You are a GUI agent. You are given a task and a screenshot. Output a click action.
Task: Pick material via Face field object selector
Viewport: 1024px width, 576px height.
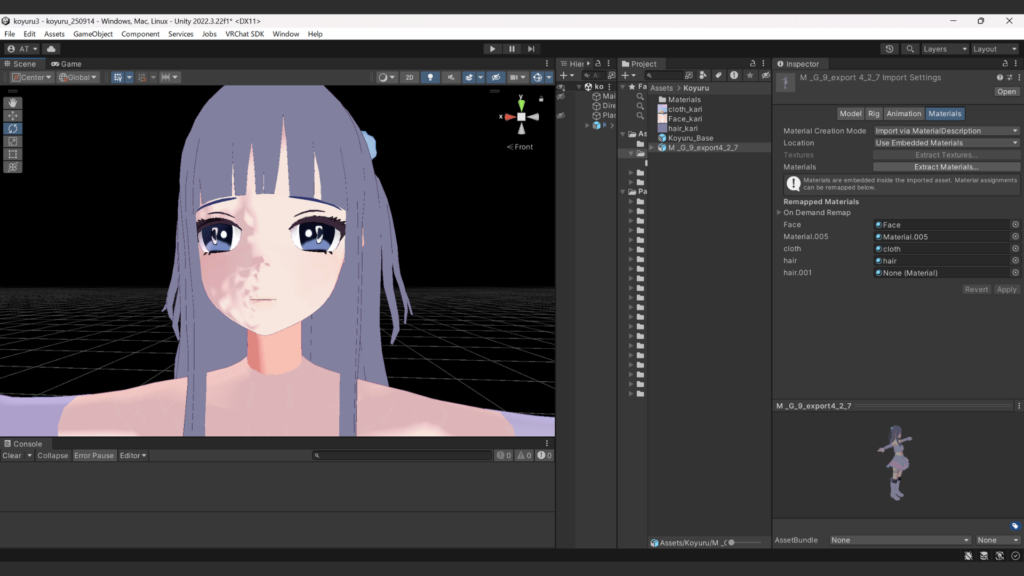(1015, 225)
